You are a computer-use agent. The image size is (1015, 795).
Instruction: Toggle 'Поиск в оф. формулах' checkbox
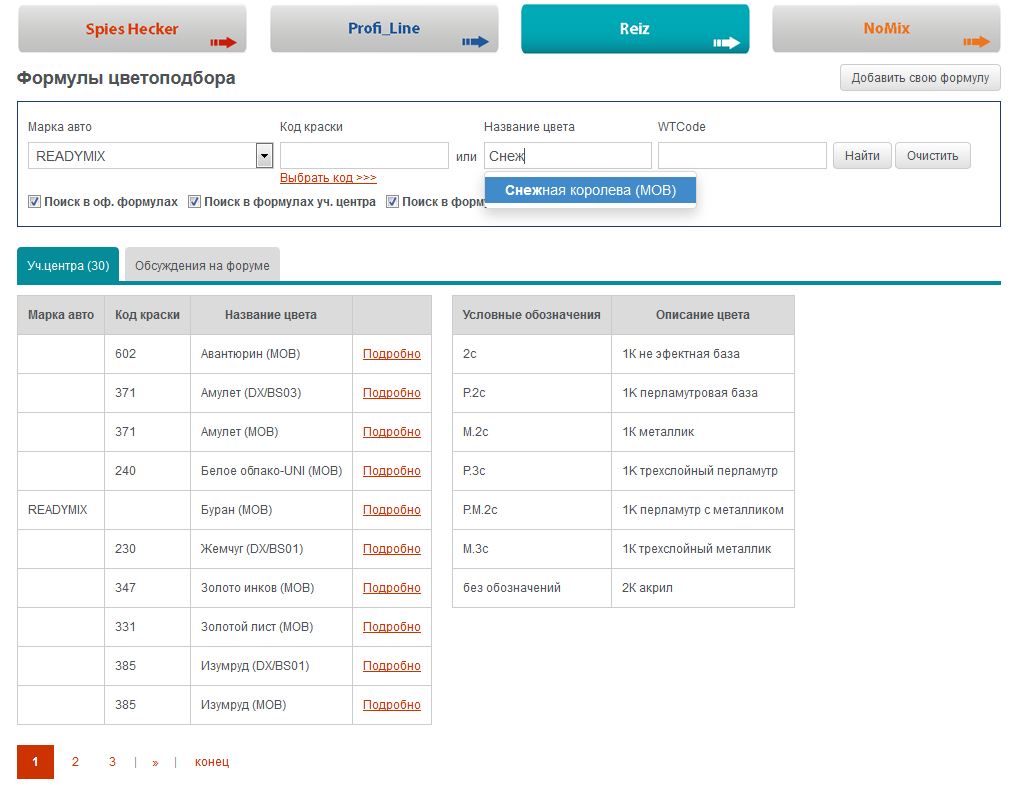34,202
